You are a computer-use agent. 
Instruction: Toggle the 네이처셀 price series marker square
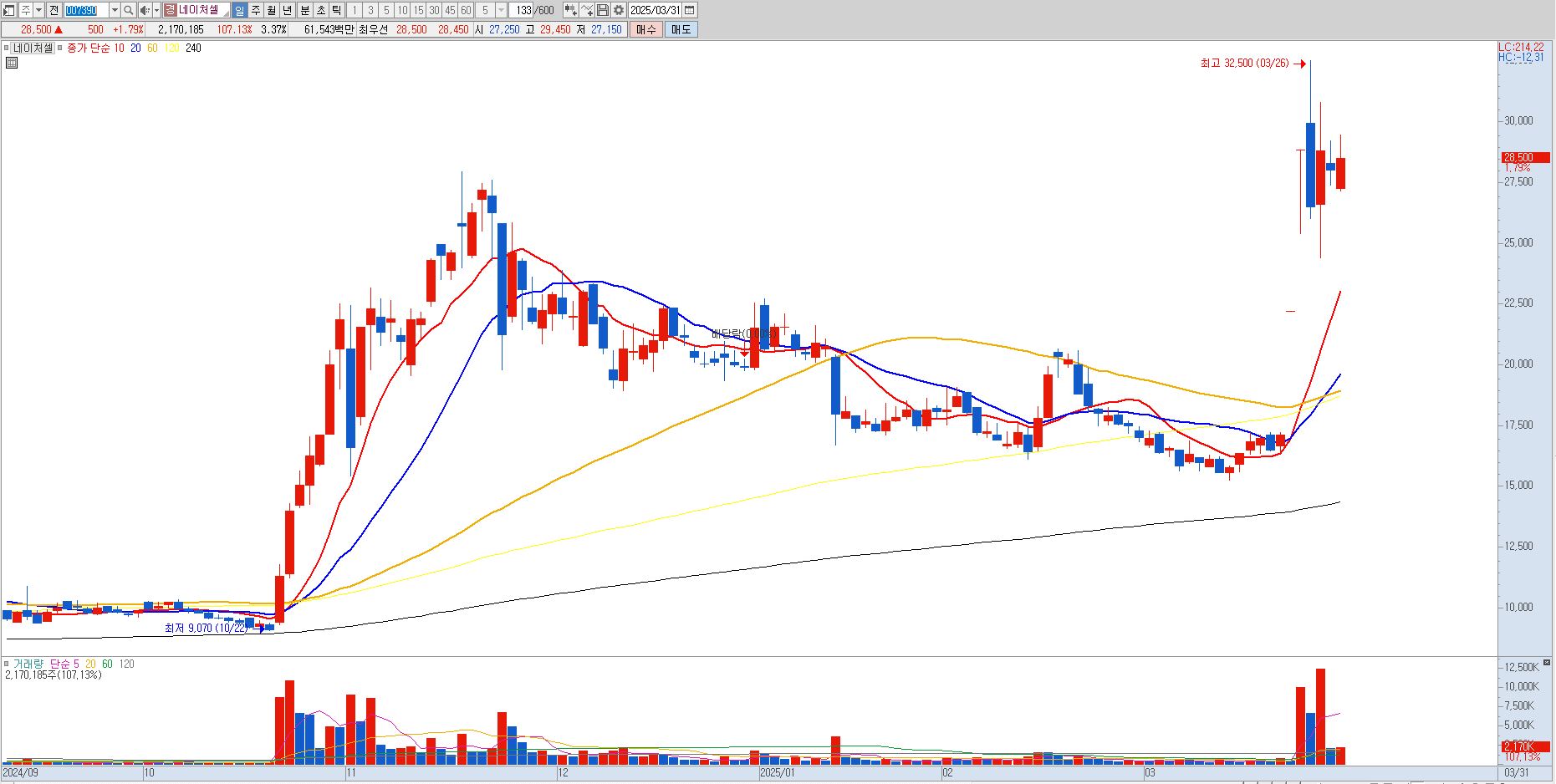coord(7,48)
